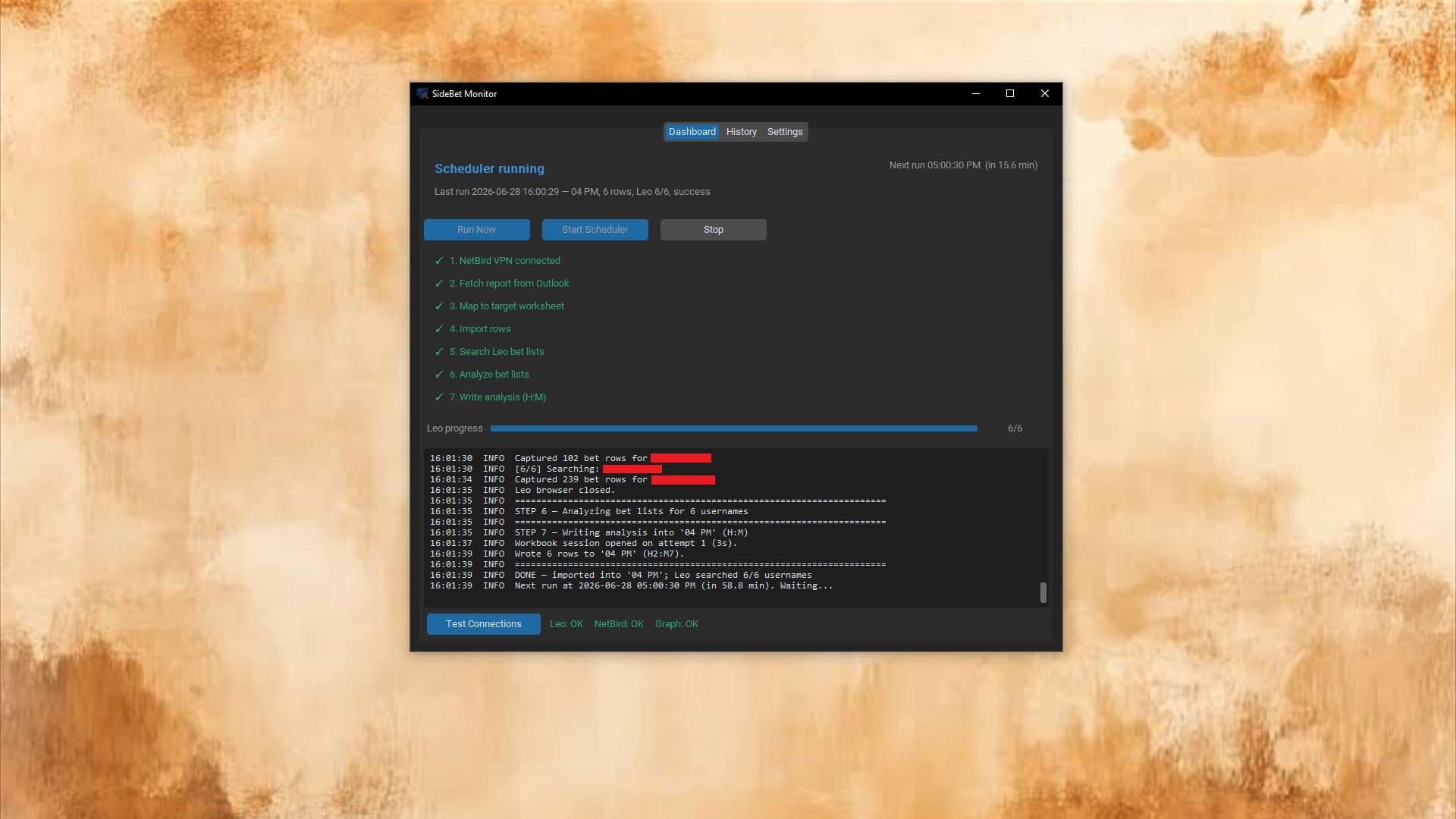Image resolution: width=1456 pixels, height=819 pixels.
Task: Click the 'Scheduler running' heading
Action: (489, 168)
